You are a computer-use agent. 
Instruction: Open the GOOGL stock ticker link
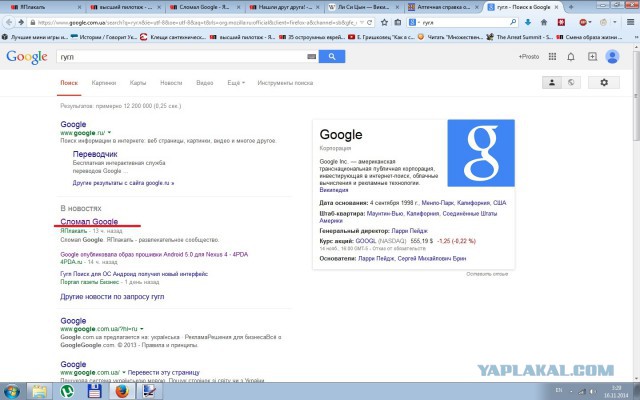tap(366, 241)
